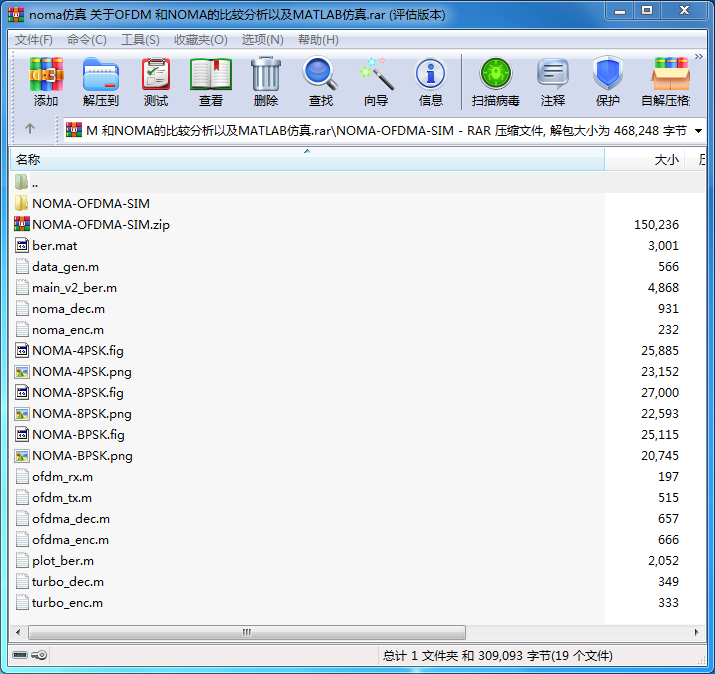Sort by the 名称 column header
Viewport: 715px width, 674px height.
(x=307, y=160)
